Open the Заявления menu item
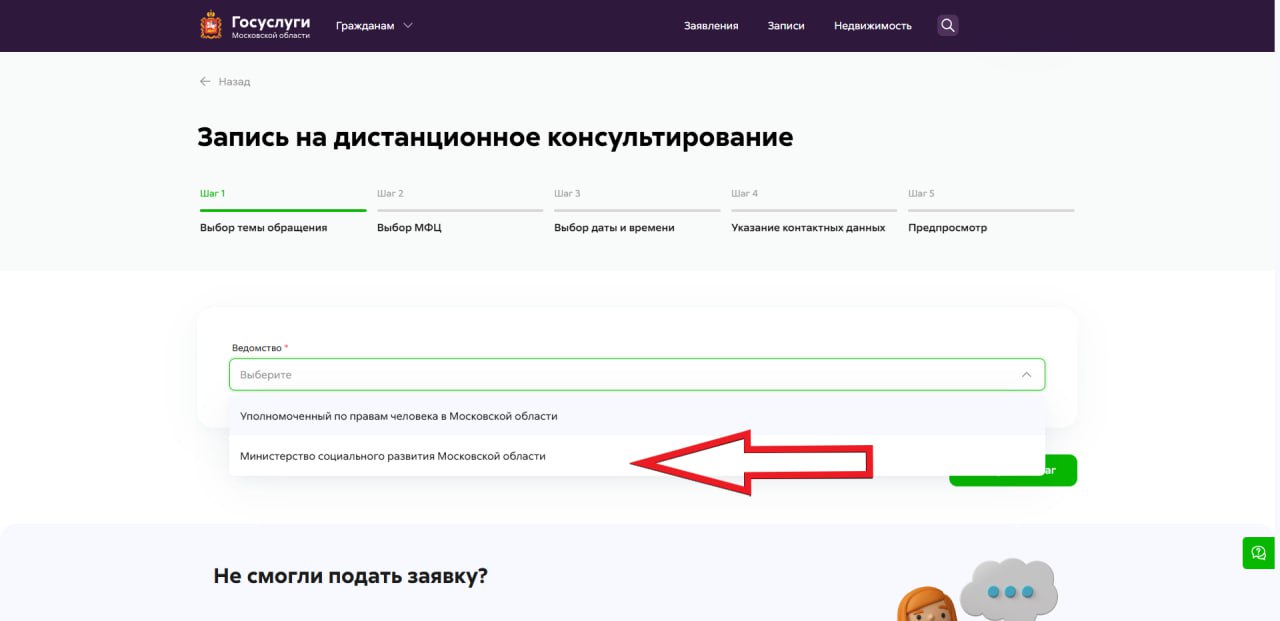Screen dimensions: 1280x621 (711, 26)
